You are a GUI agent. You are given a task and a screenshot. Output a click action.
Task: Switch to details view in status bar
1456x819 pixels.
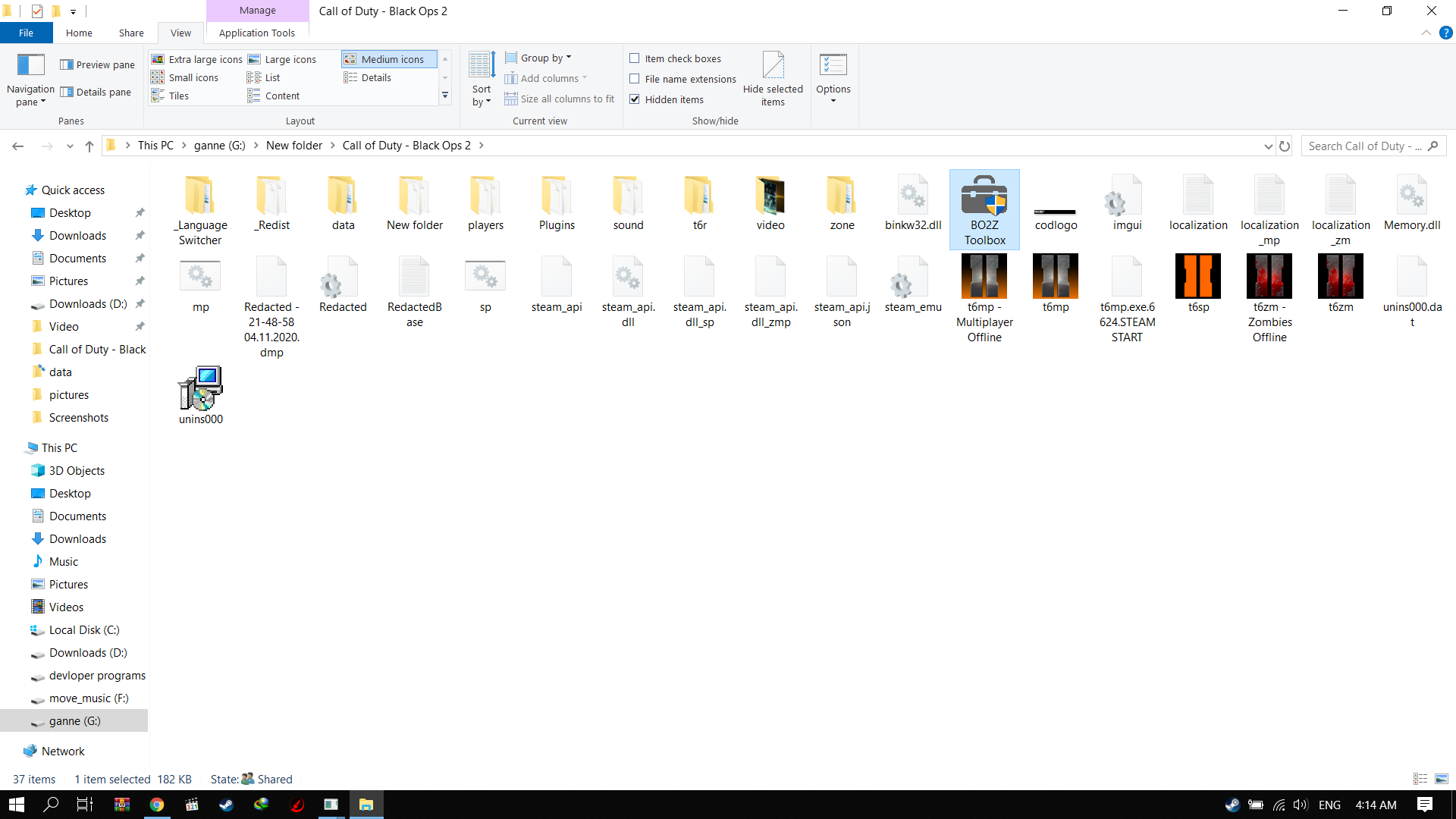(x=1420, y=779)
